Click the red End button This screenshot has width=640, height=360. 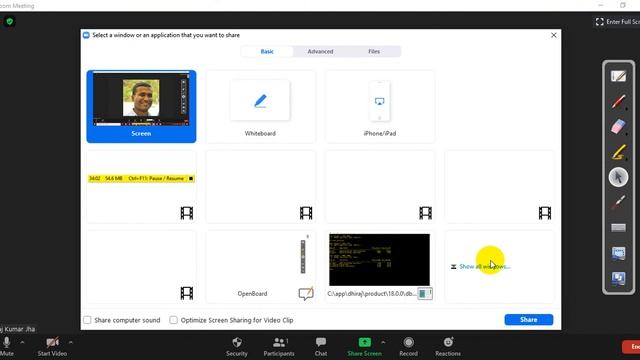point(631,347)
